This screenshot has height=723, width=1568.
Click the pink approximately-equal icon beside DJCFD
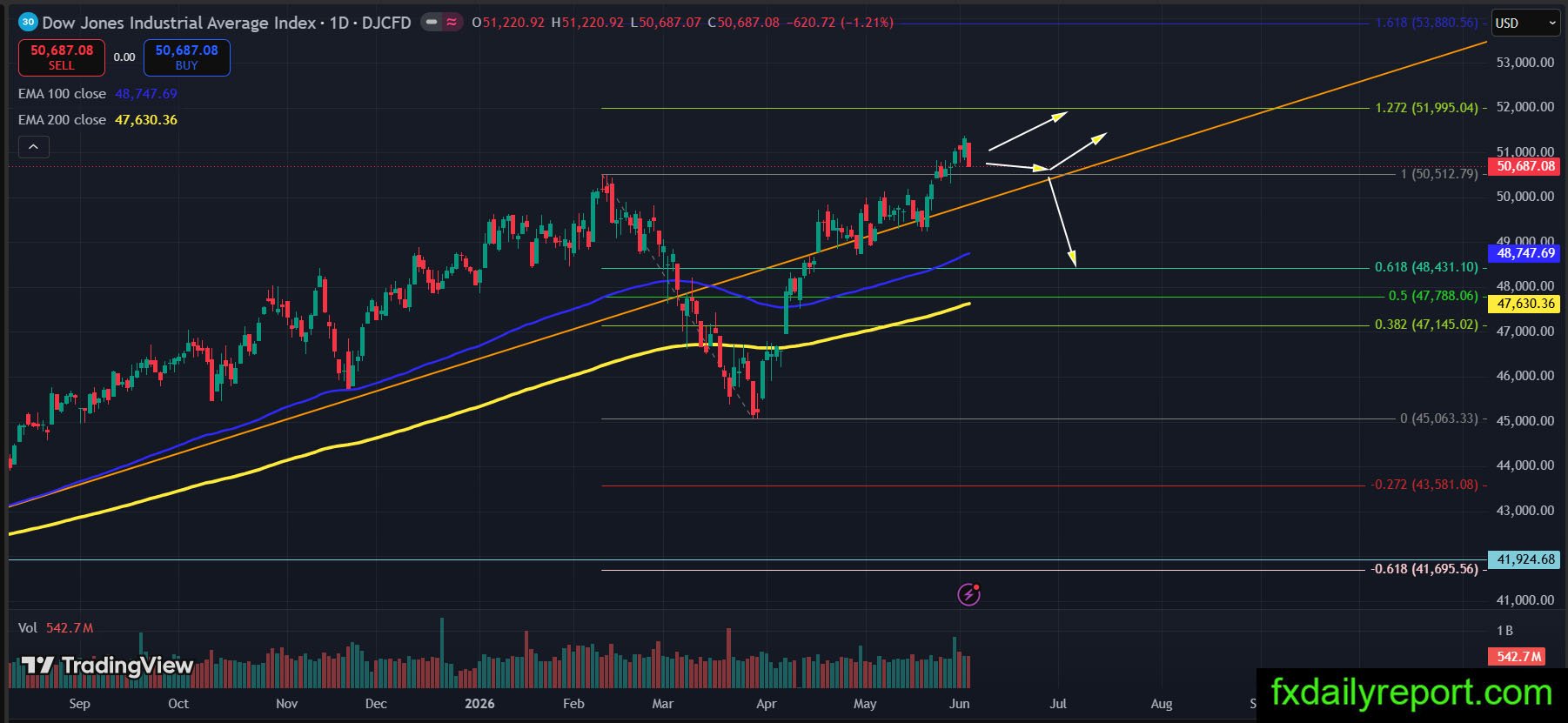(x=452, y=23)
